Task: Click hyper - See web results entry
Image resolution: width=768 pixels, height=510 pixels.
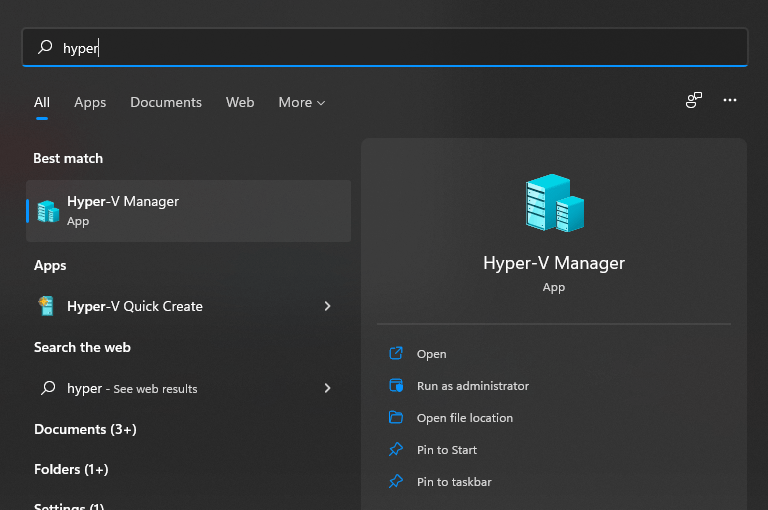Action: 189,388
